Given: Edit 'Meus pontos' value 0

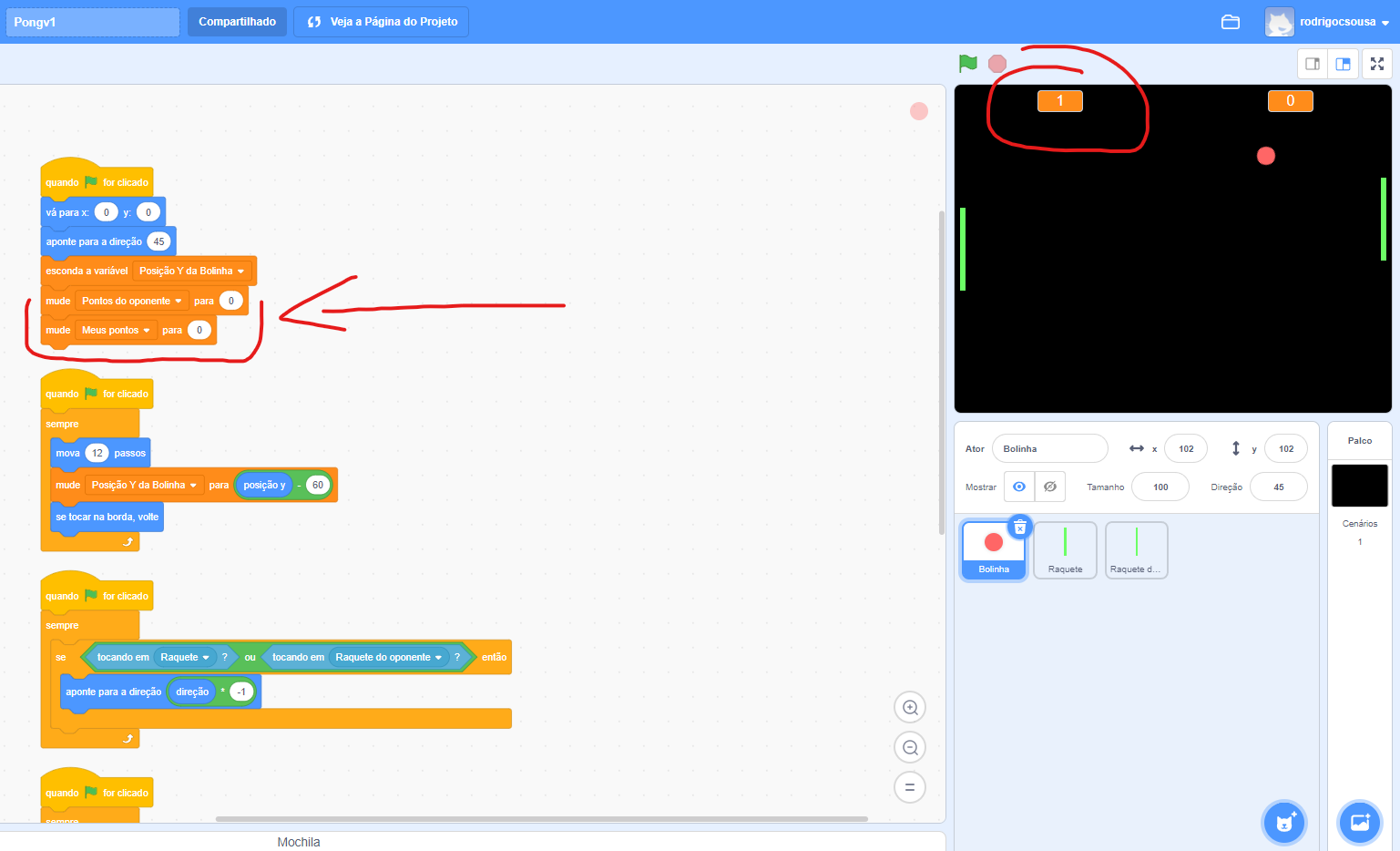Looking at the screenshot, I should tap(199, 330).
